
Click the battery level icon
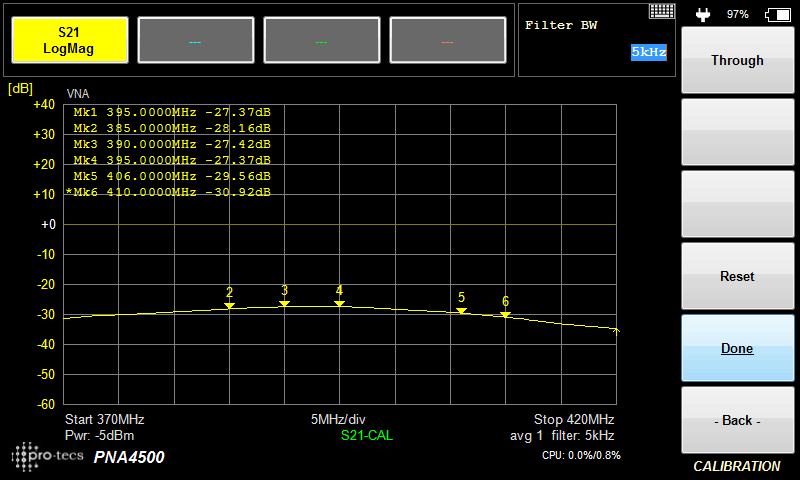point(776,14)
